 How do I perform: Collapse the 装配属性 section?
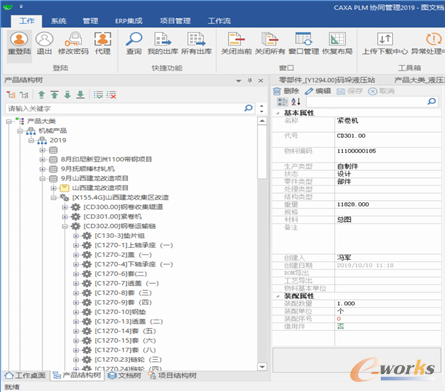tap(278, 296)
